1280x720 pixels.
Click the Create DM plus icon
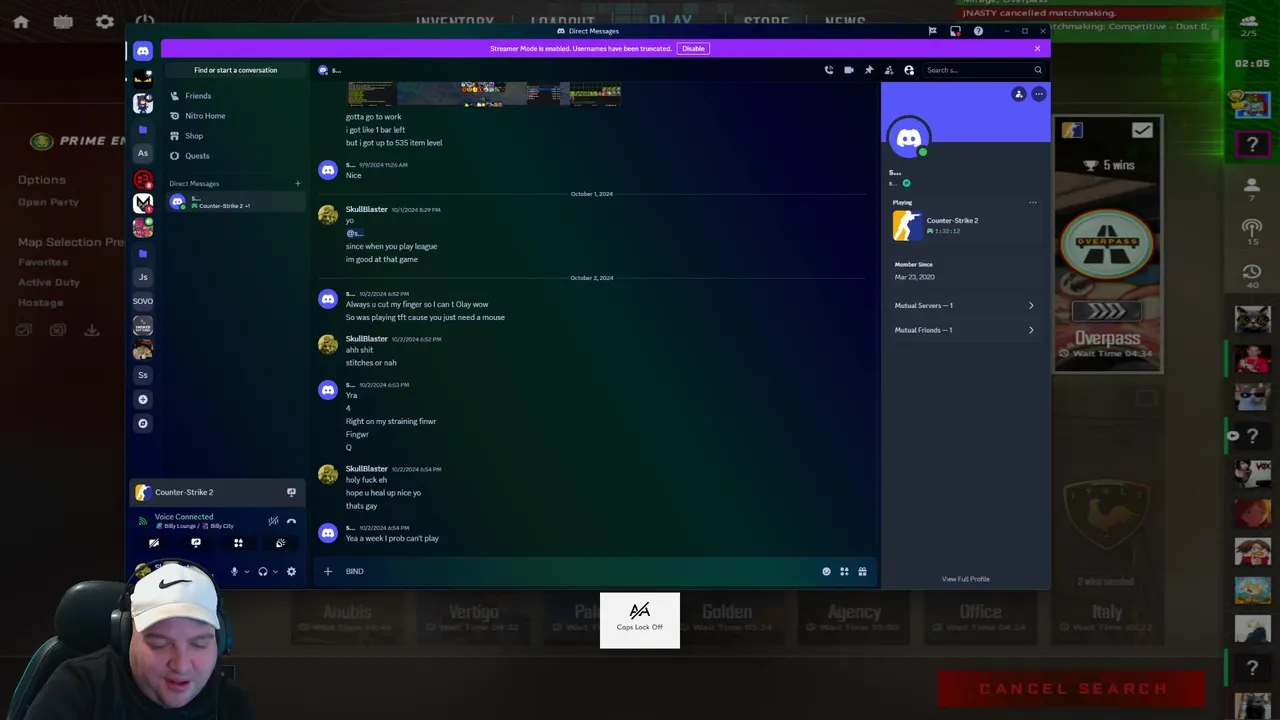point(297,183)
